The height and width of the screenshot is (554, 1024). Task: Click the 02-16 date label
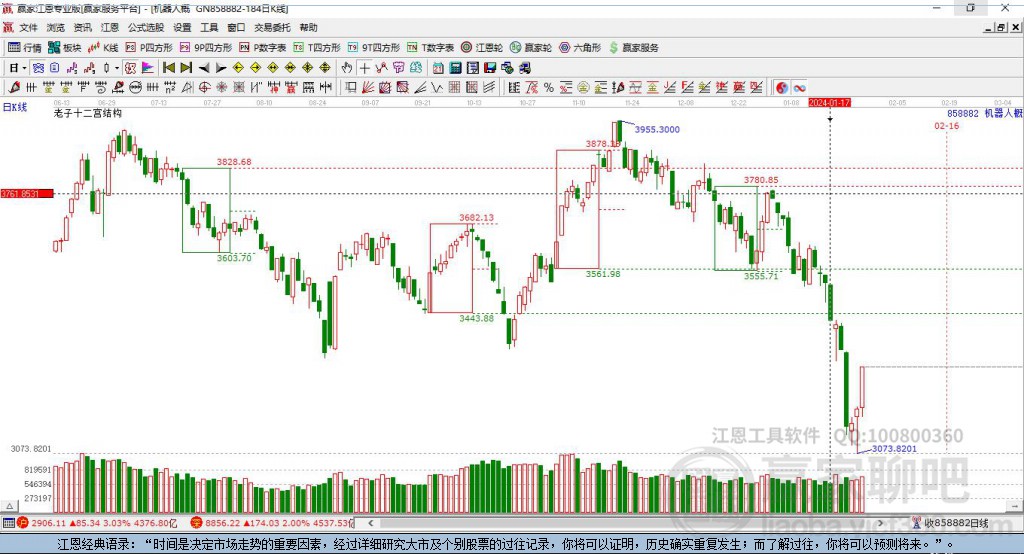pyautogui.click(x=947, y=125)
